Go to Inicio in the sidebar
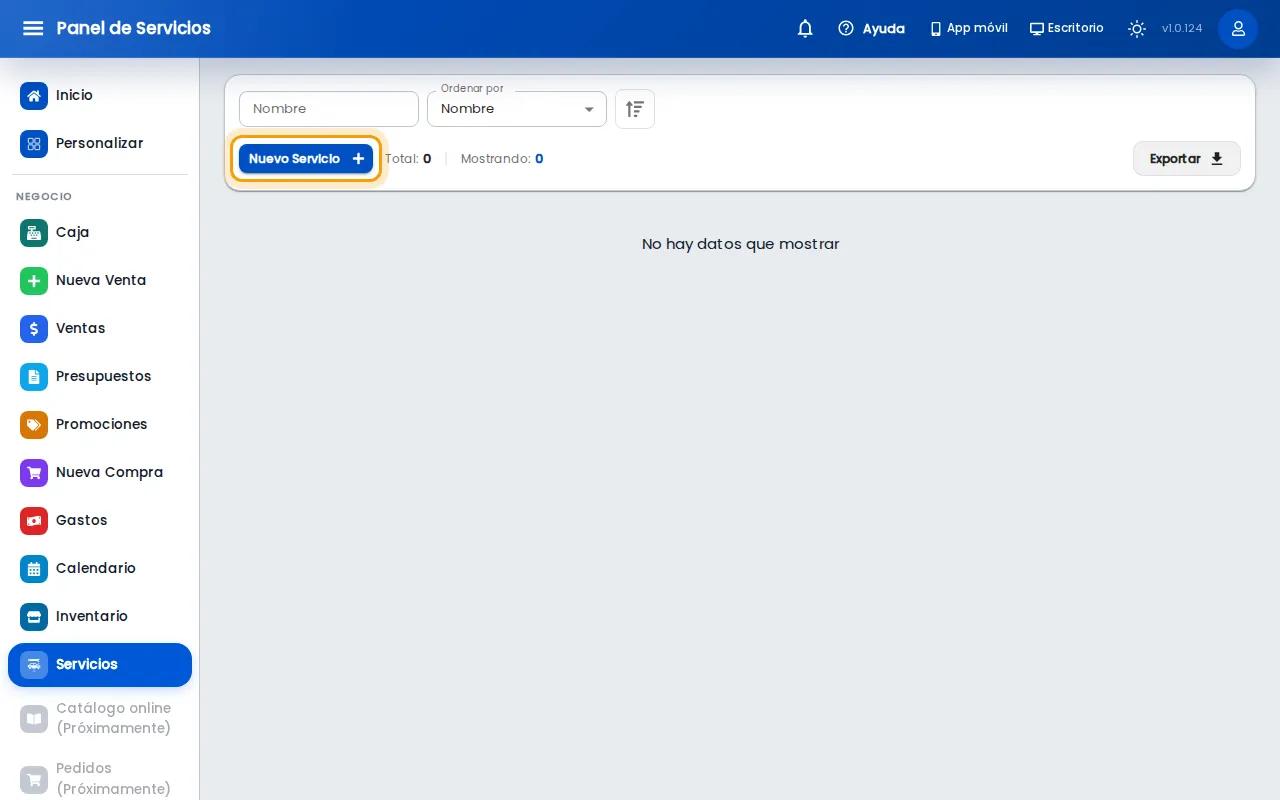Screen dimensions: 1280x800 tap(100, 95)
